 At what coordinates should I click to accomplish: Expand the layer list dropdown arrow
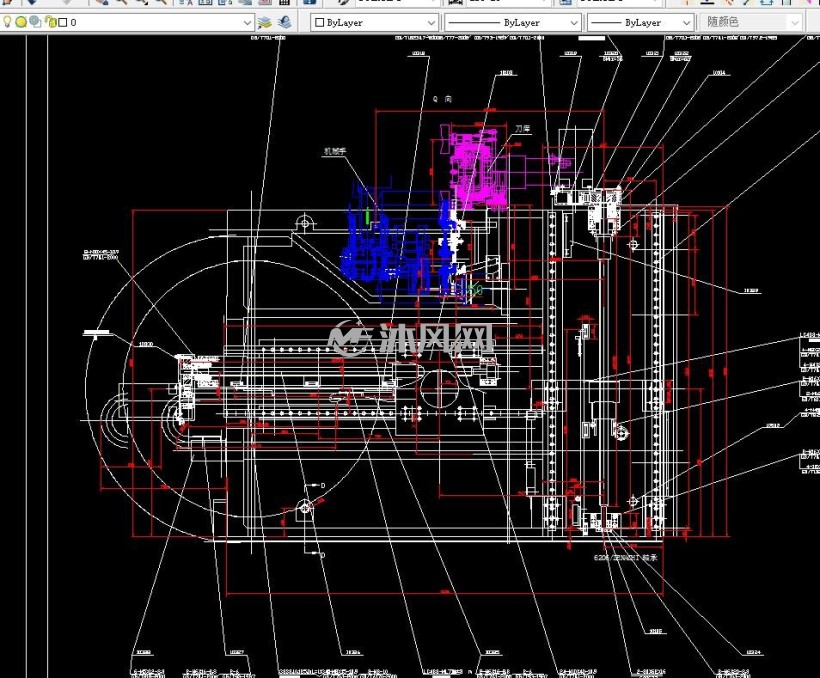point(247,22)
